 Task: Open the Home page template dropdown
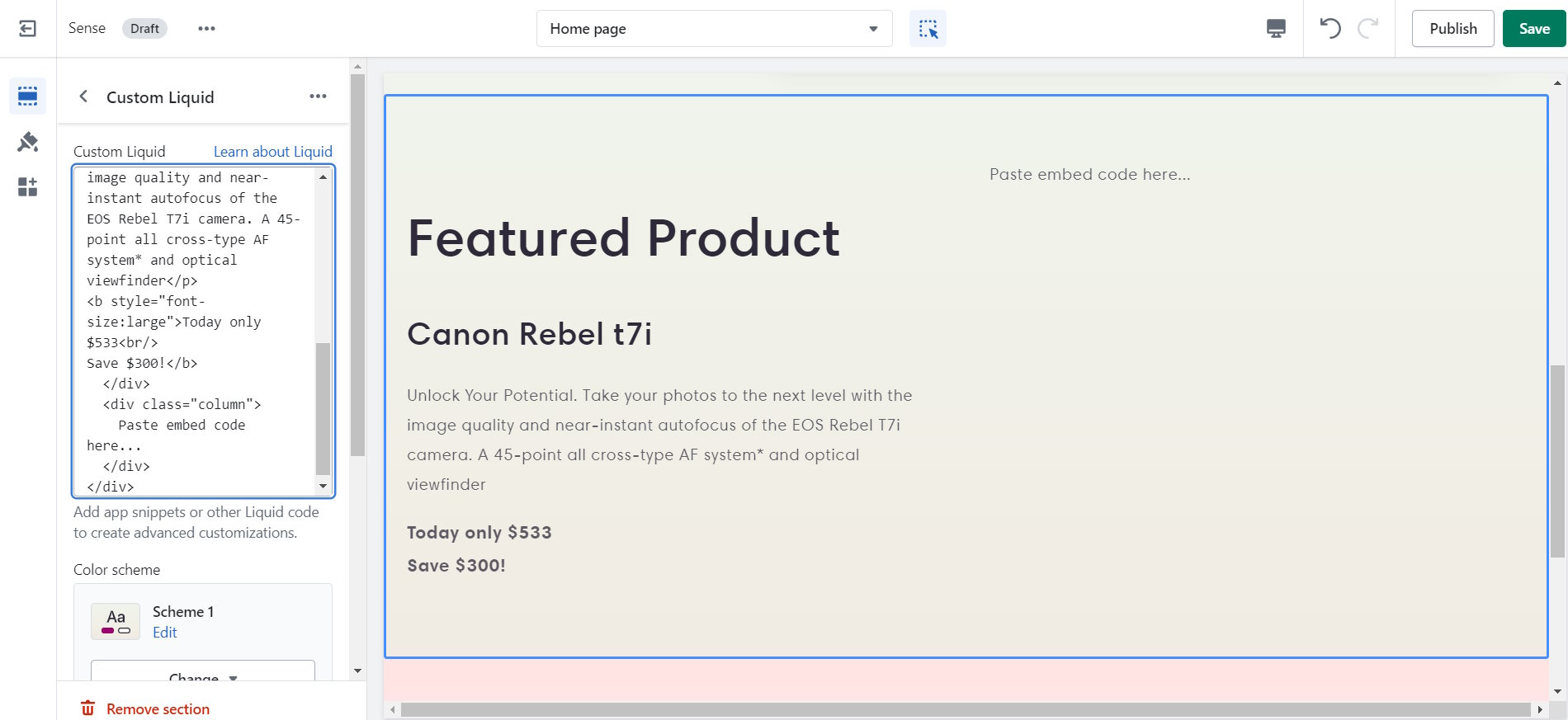pyautogui.click(x=714, y=29)
